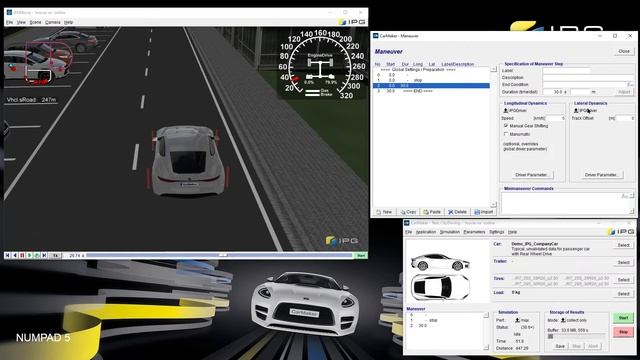Click the 1x playback speed button
The height and width of the screenshot is (360, 640).
click(x=55, y=256)
